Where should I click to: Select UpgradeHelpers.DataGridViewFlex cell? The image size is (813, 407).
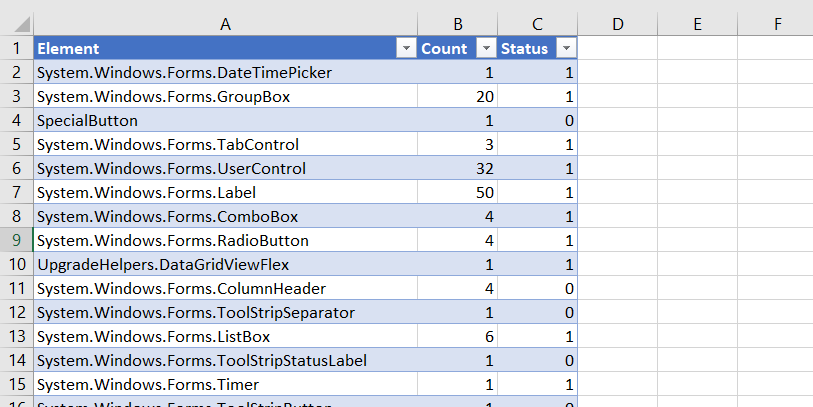pyautogui.click(x=225, y=264)
